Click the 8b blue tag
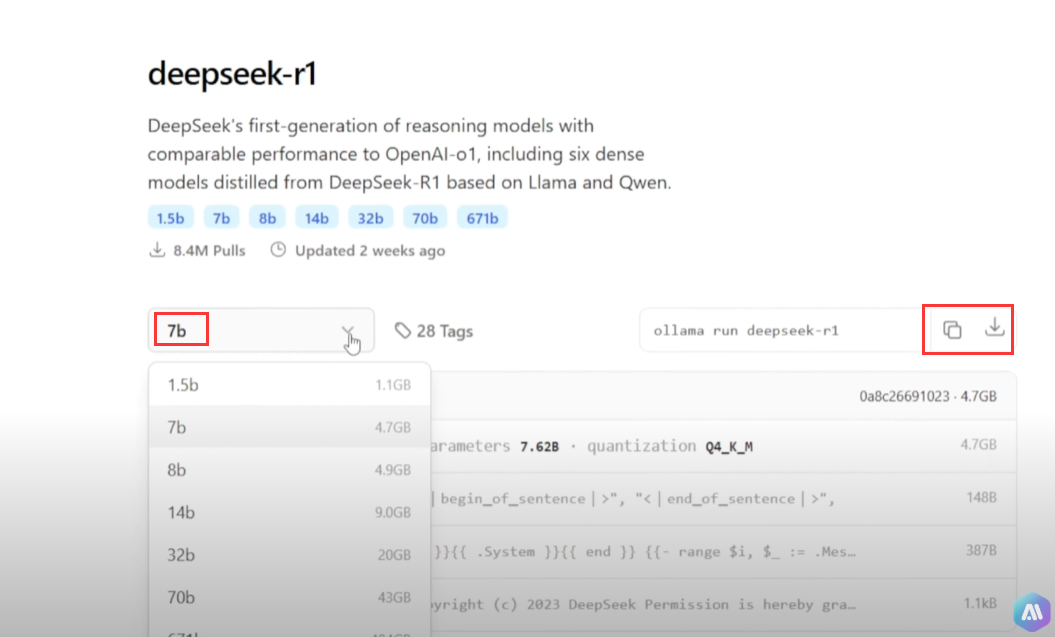The image size is (1055, 637). pyautogui.click(x=267, y=218)
